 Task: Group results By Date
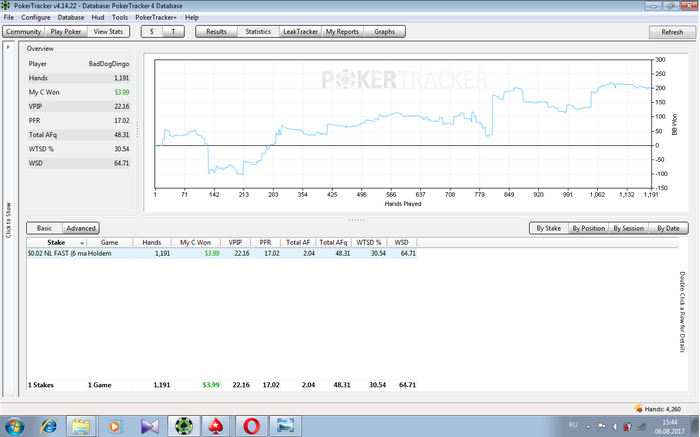(x=668, y=228)
